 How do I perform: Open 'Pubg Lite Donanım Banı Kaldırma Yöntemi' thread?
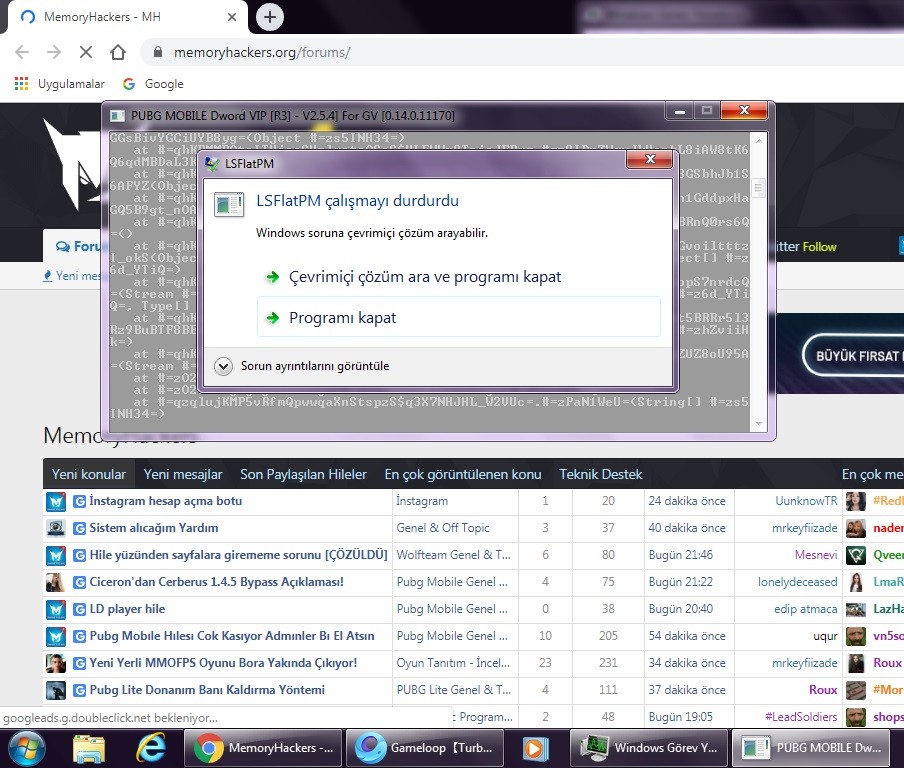pos(207,690)
